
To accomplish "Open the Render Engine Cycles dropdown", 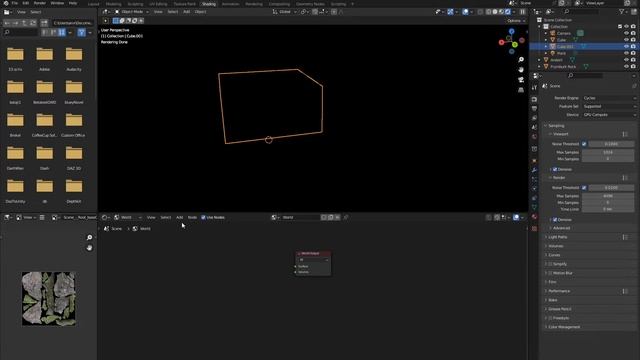I will (609, 98).
